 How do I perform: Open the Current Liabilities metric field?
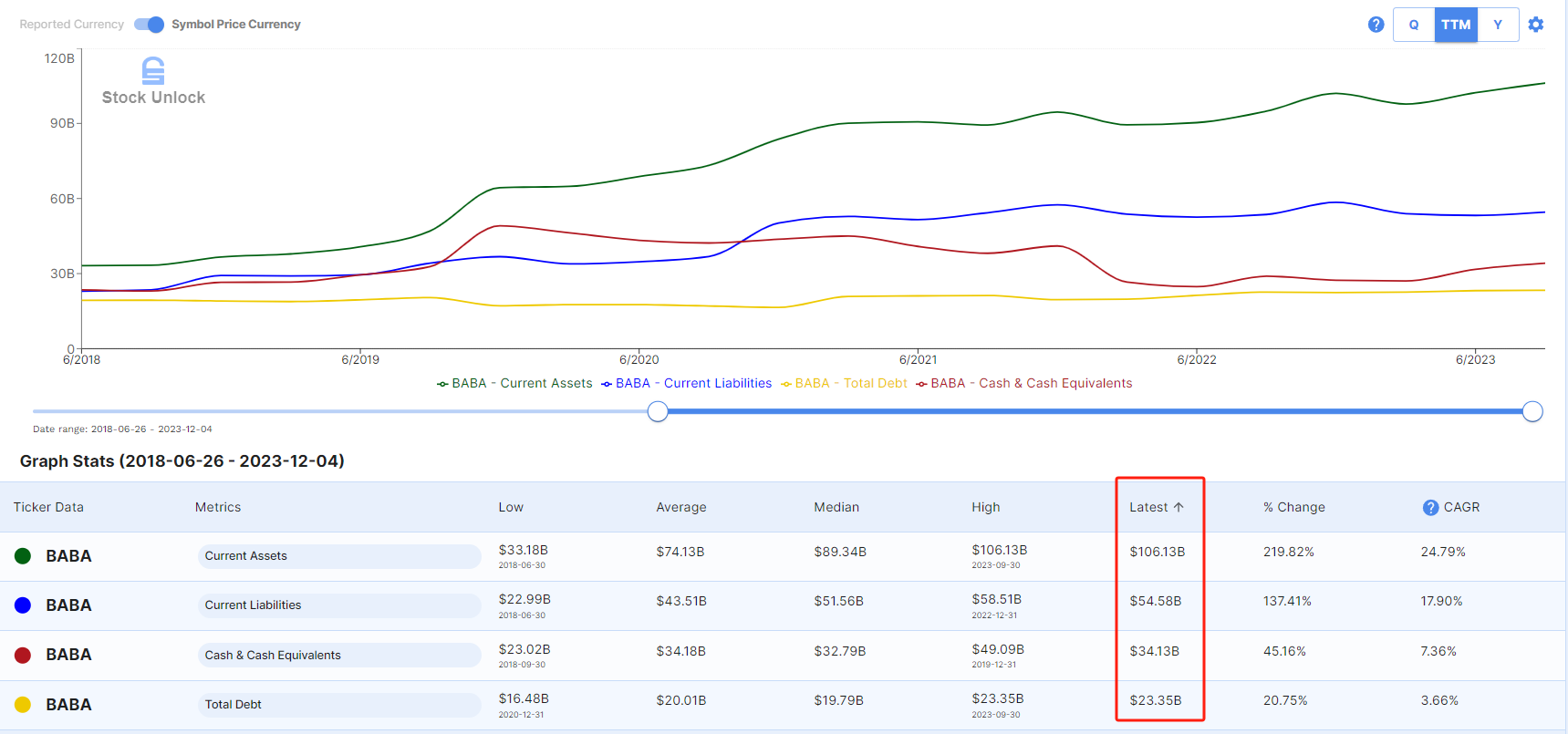click(x=339, y=605)
